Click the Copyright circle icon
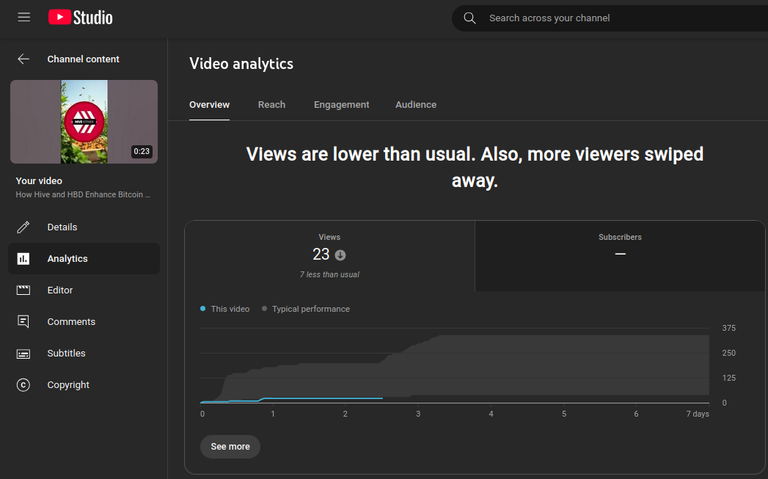768x479 pixels. (23, 385)
